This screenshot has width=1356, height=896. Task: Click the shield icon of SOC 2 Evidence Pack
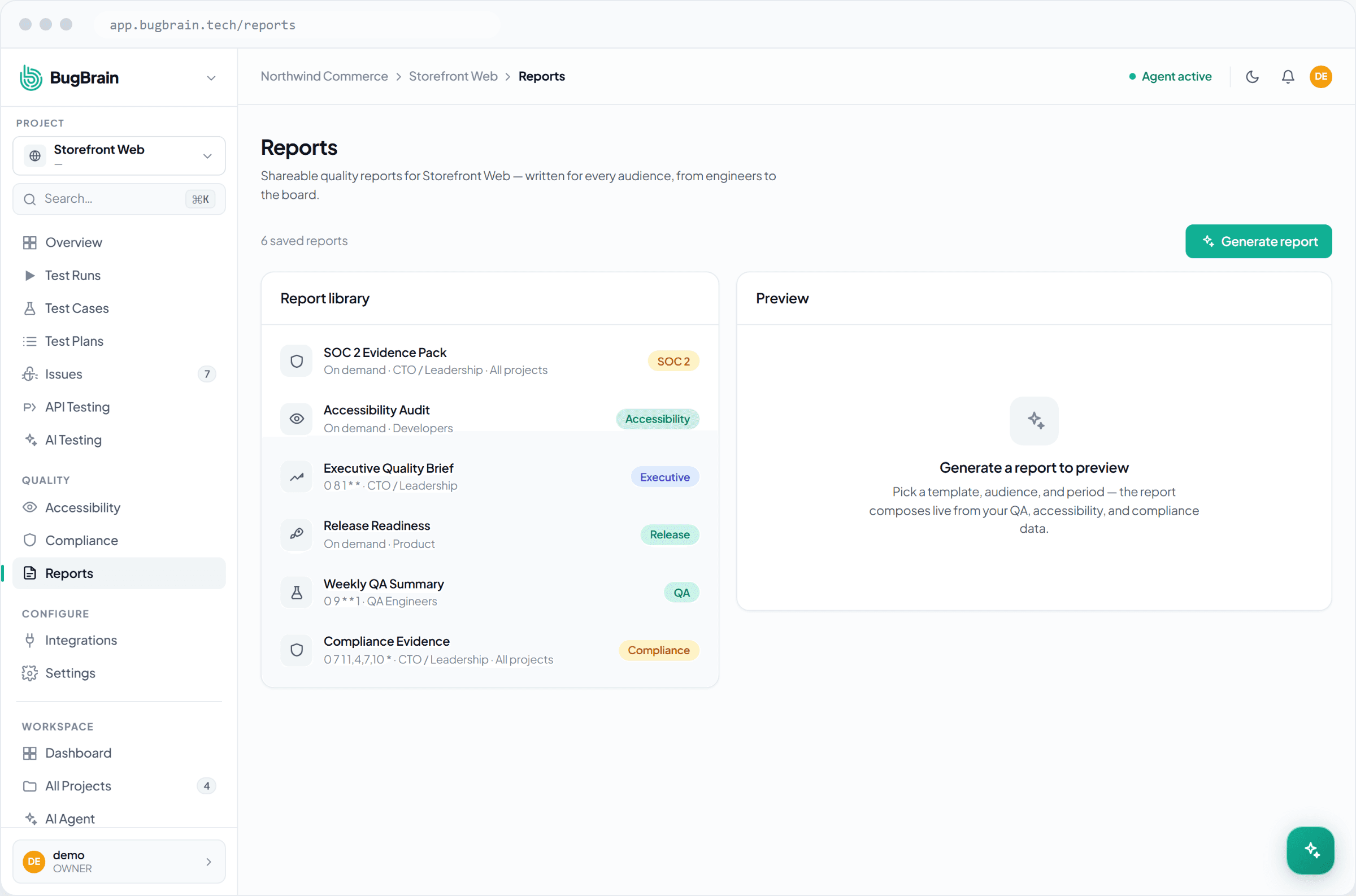coord(296,361)
